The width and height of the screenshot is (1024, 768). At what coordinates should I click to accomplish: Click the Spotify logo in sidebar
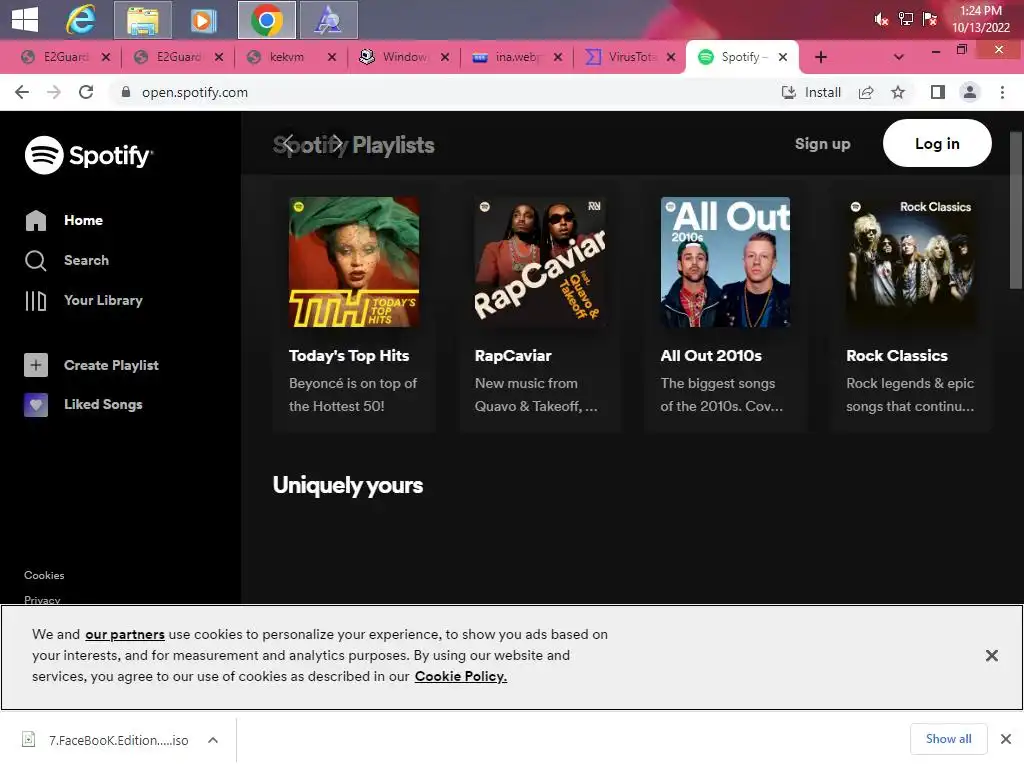[x=88, y=155]
